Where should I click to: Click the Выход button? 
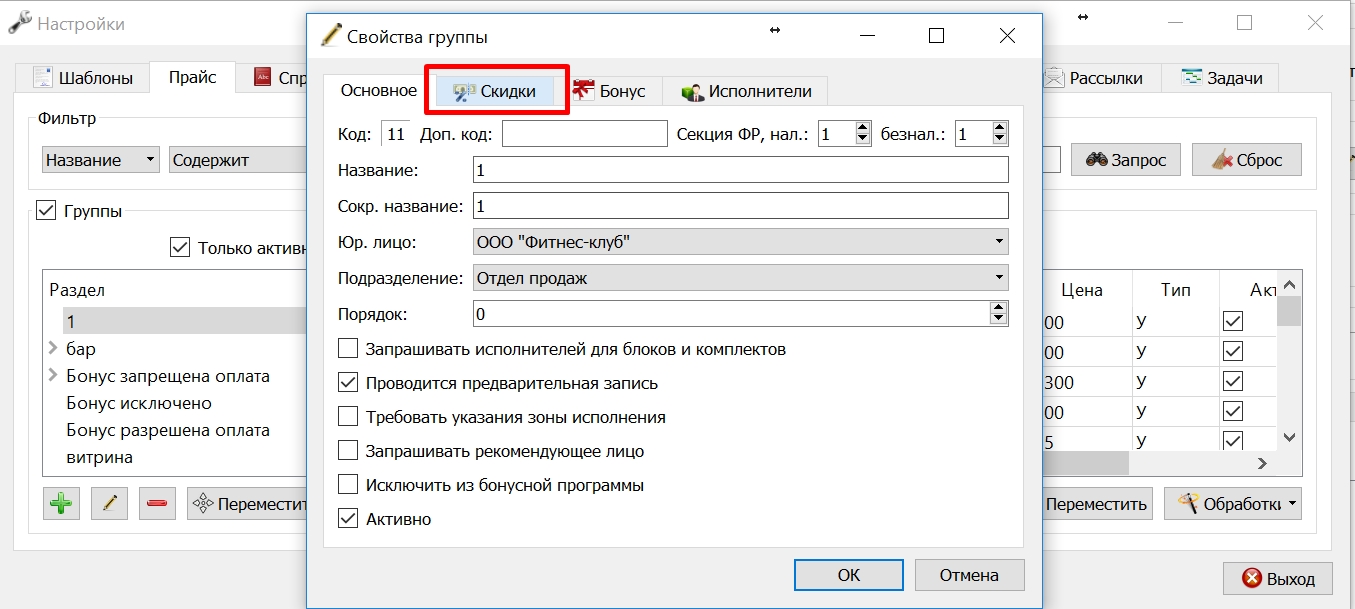1278,578
